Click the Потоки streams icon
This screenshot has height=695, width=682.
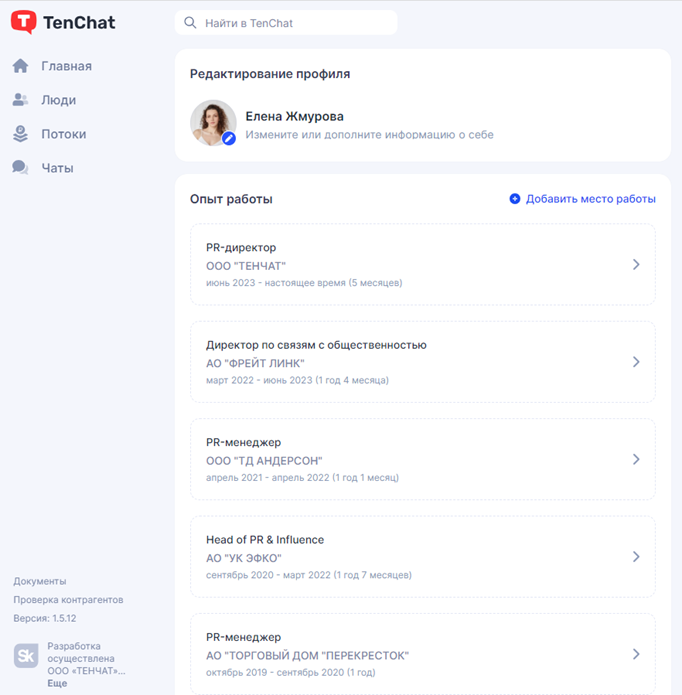(20, 134)
